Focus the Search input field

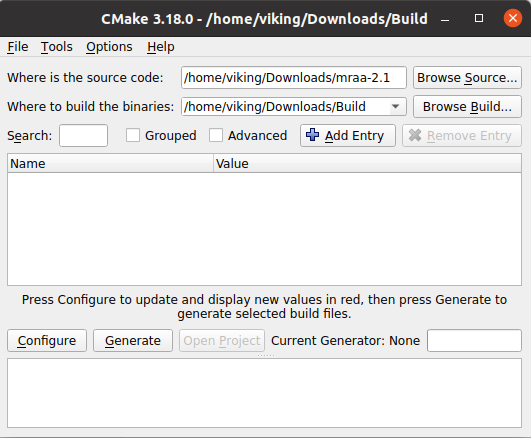click(x=83, y=135)
